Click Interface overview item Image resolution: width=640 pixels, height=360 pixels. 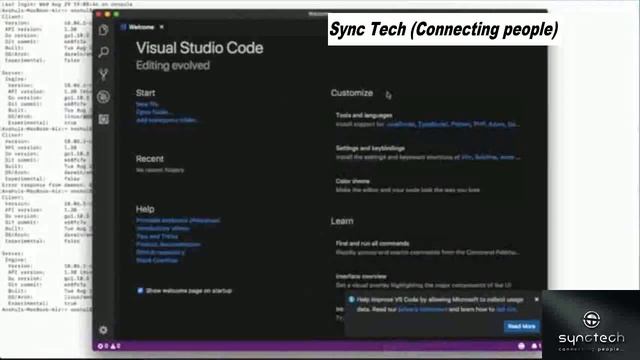(361, 276)
